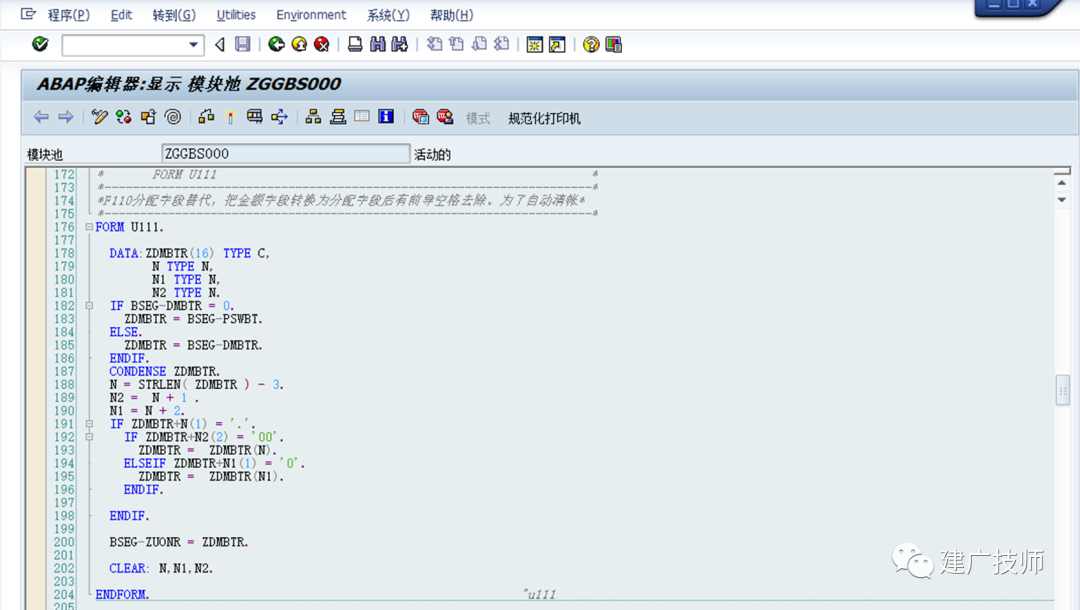Click the Other Object icon
The image size is (1080, 610).
[148, 117]
